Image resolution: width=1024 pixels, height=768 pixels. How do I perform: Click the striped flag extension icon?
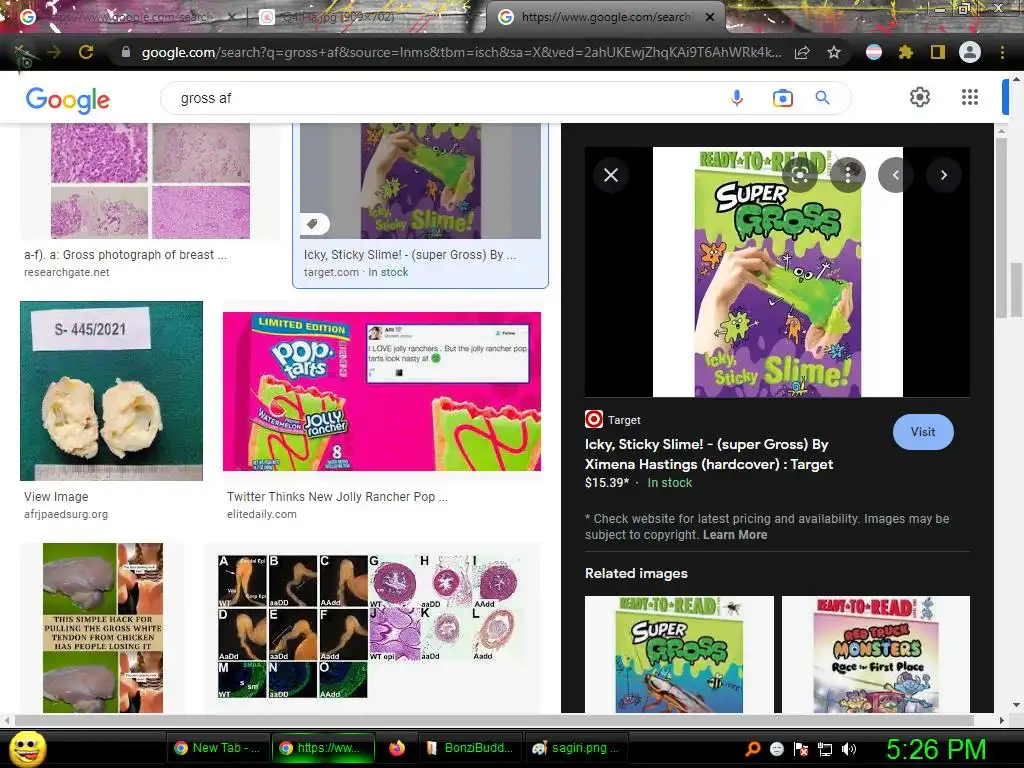tap(874, 52)
